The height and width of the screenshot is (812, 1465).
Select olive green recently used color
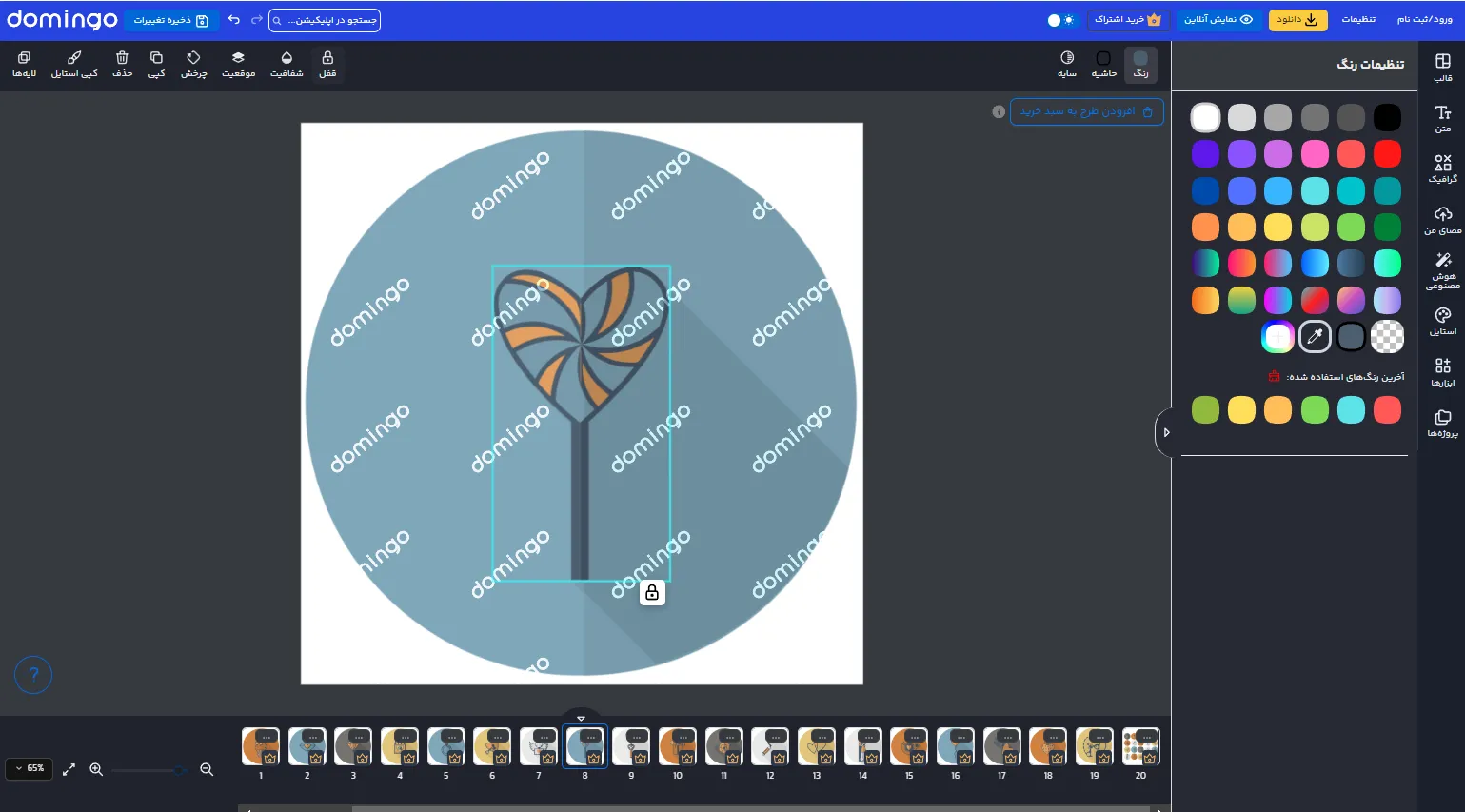click(x=1205, y=409)
